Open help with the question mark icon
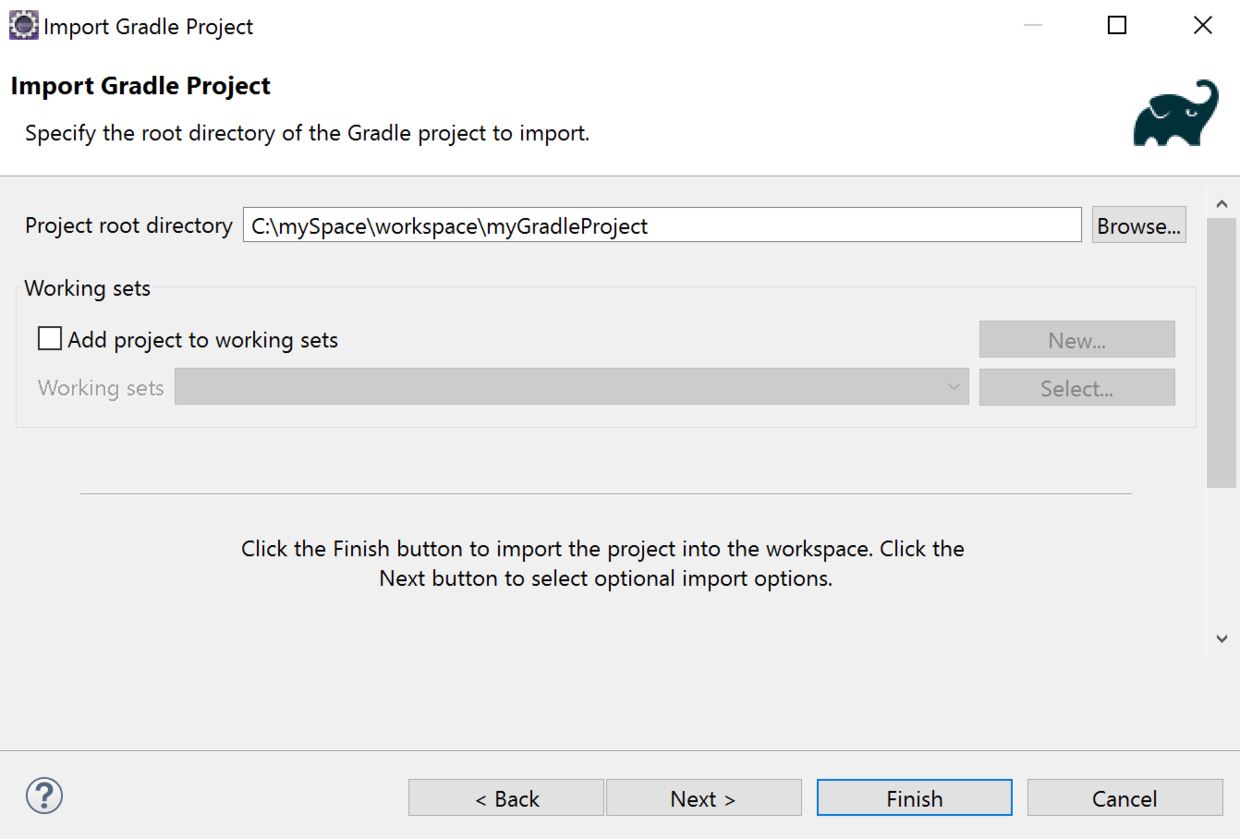 click(x=45, y=796)
